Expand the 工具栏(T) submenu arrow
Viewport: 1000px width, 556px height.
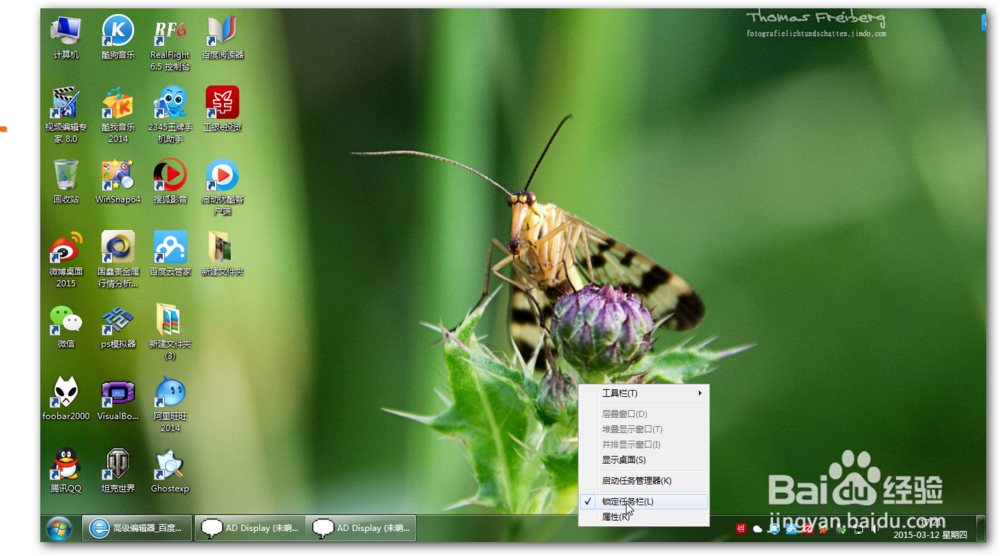pyautogui.click(x=700, y=393)
